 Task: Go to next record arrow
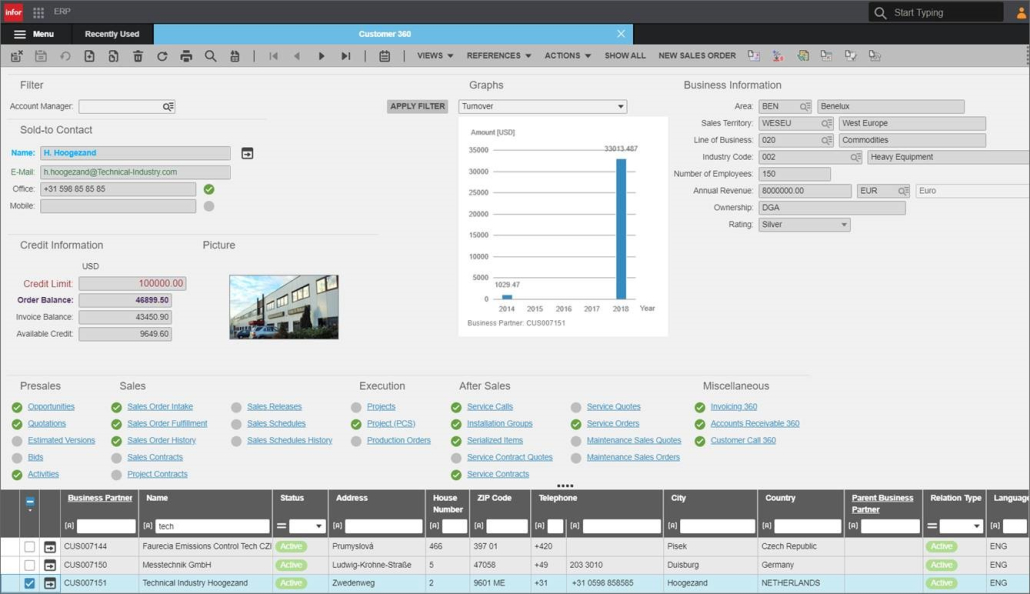point(321,56)
